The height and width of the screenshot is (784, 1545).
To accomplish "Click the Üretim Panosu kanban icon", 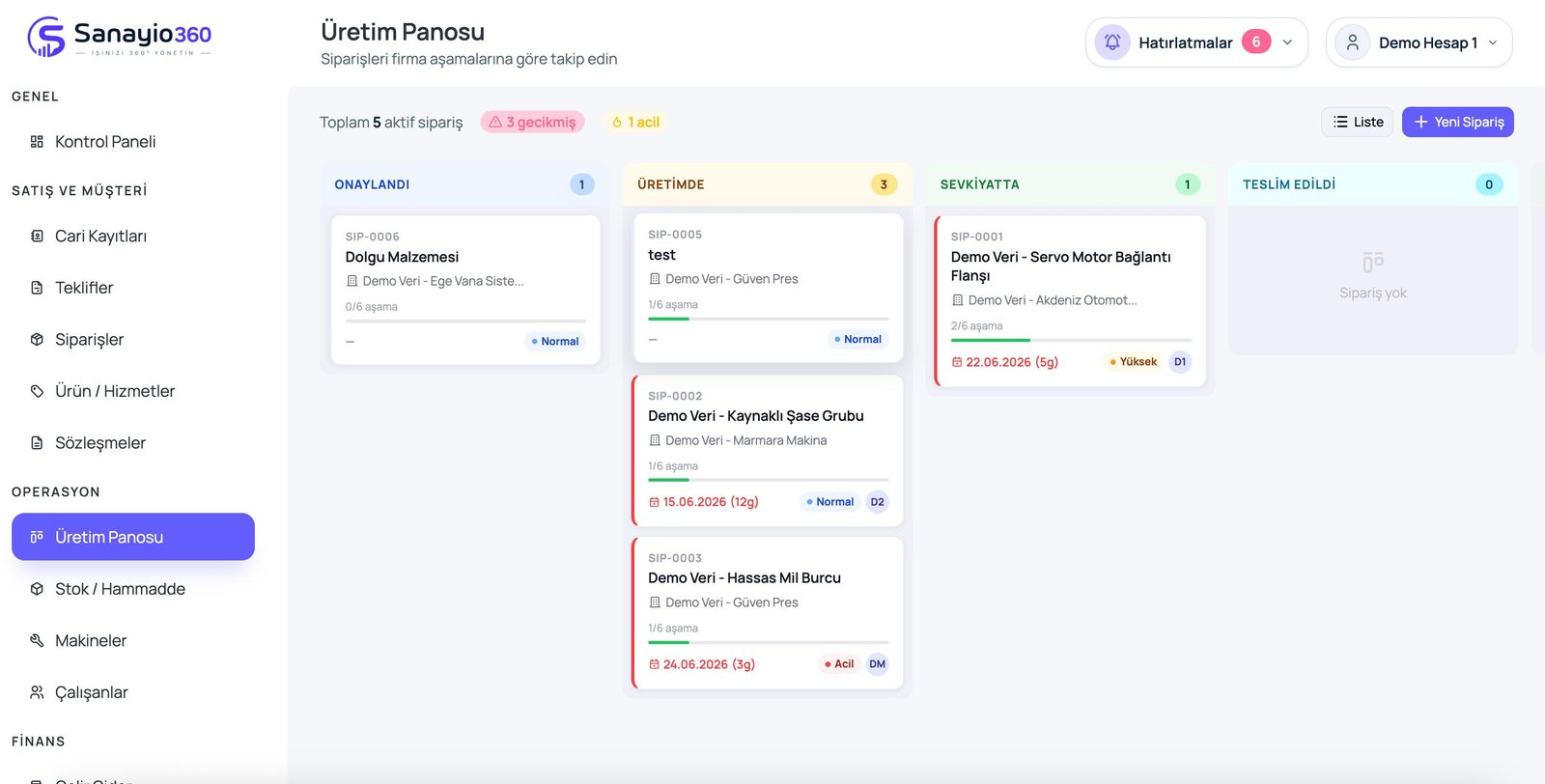I will point(37,537).
